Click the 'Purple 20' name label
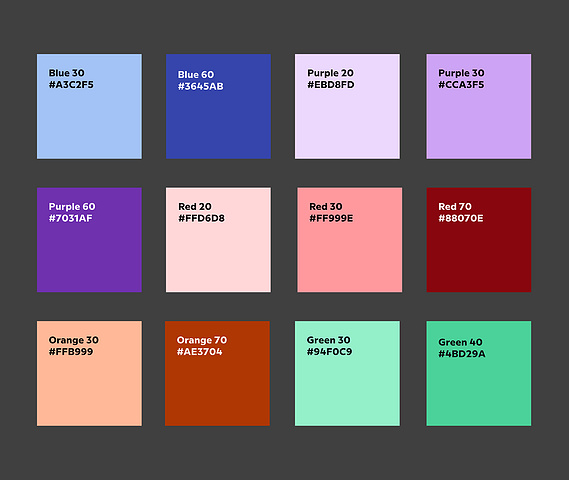 [x=330, y=73]
